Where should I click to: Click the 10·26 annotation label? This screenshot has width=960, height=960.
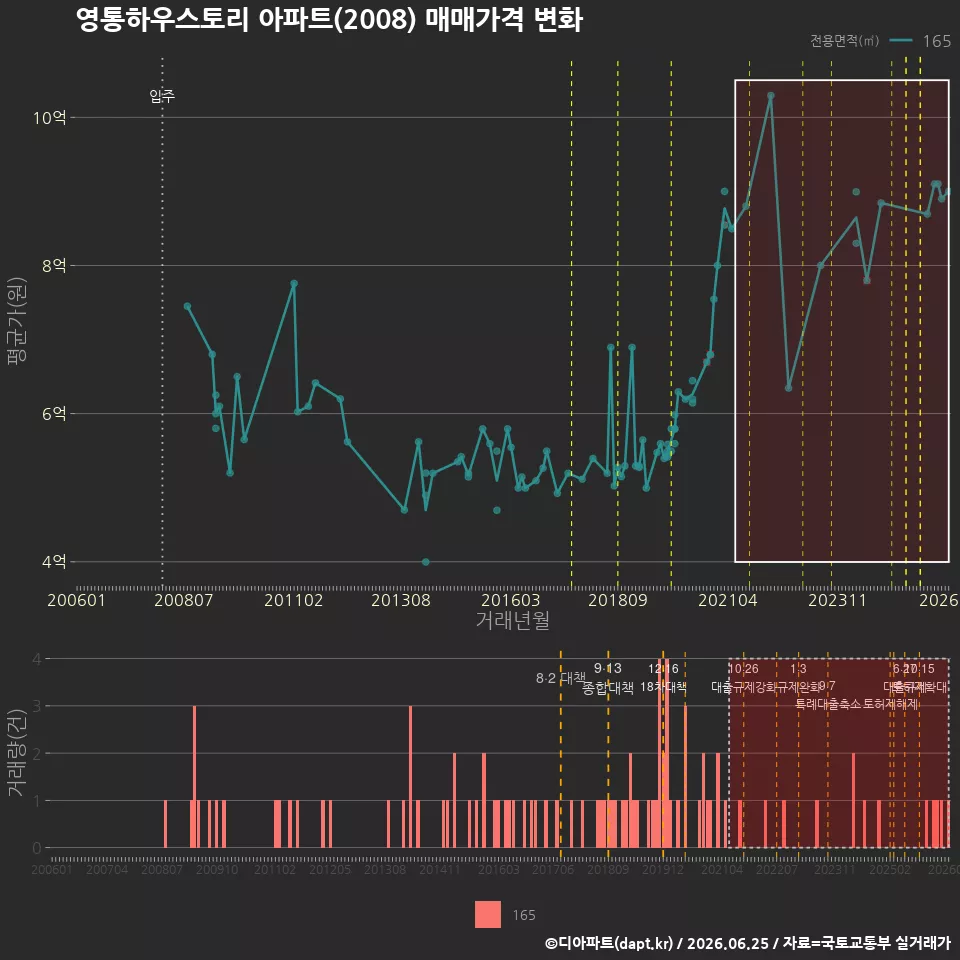point(743,669)
